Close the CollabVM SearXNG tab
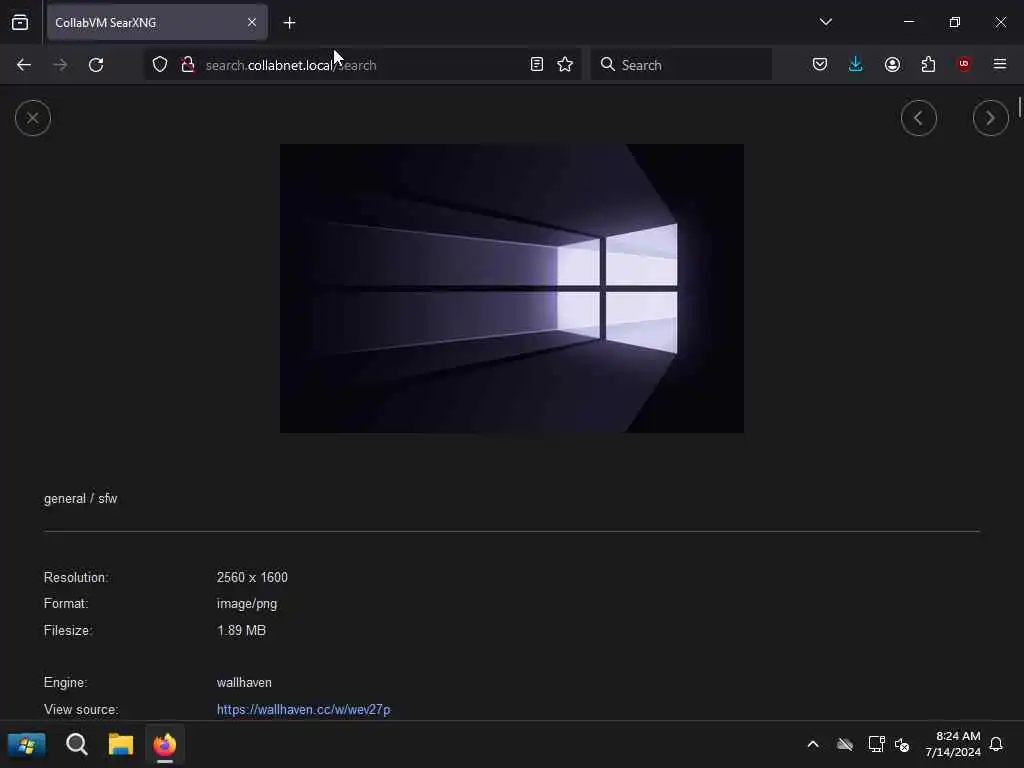 [252, 22]
